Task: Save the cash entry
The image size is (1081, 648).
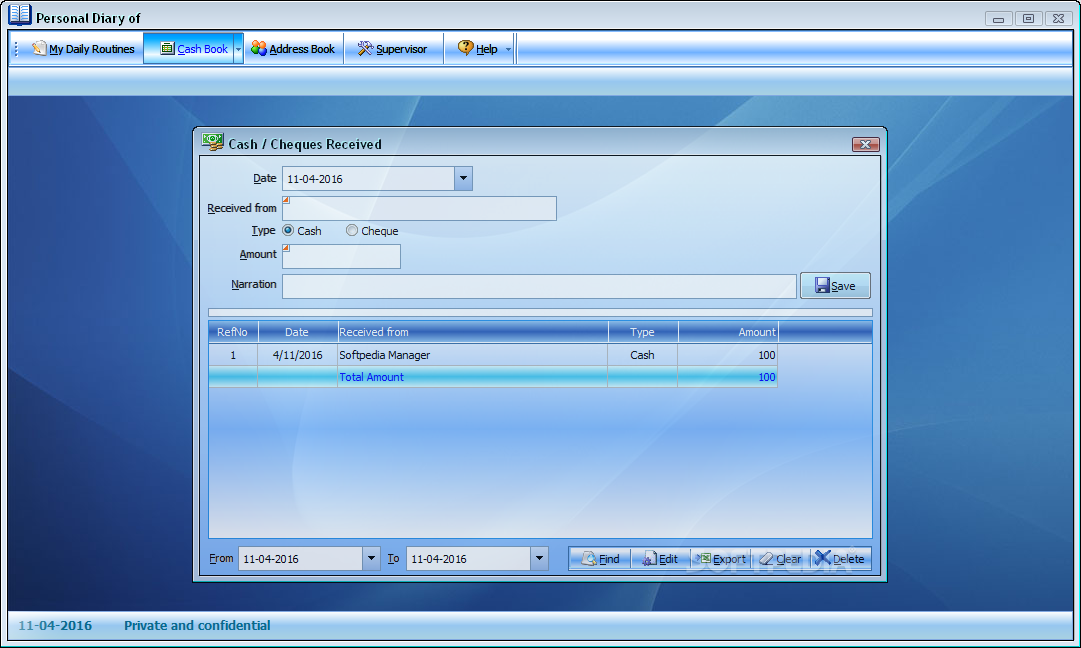Action: click(x=835, y=285)
